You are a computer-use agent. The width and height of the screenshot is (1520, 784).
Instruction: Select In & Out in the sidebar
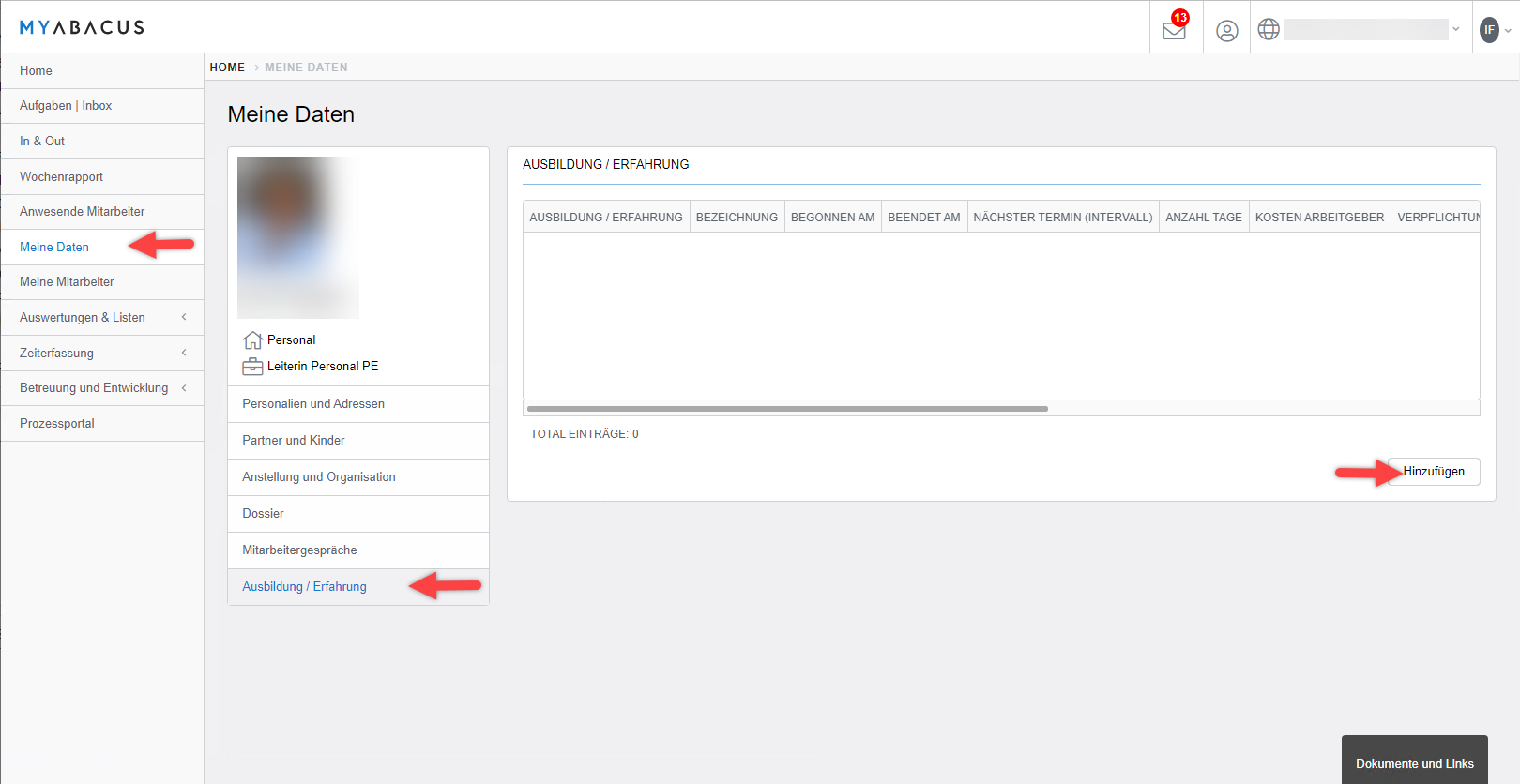(x=102, y=142)
